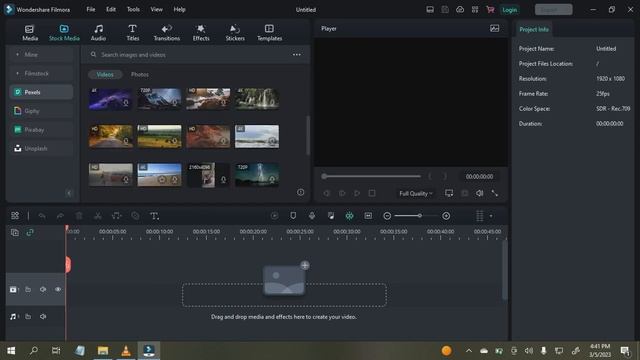This screenshot has width=640, height=360.
Task: Open the Tools menu
Action: pos(133,9)
